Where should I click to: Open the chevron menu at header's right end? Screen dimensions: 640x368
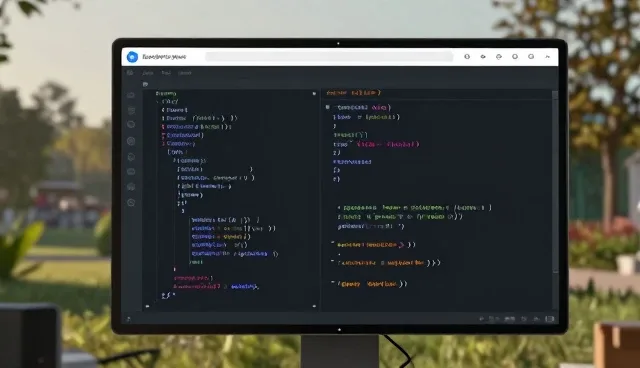coord(547,57)
